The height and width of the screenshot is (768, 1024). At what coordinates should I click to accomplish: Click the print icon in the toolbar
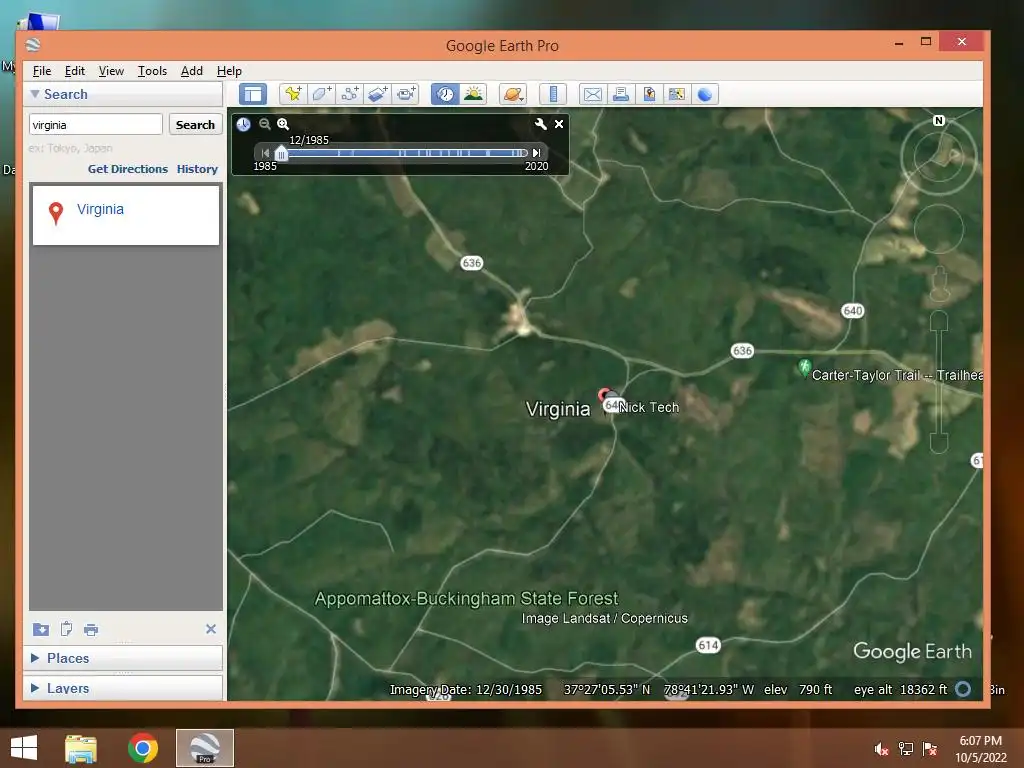coord(620,94)
